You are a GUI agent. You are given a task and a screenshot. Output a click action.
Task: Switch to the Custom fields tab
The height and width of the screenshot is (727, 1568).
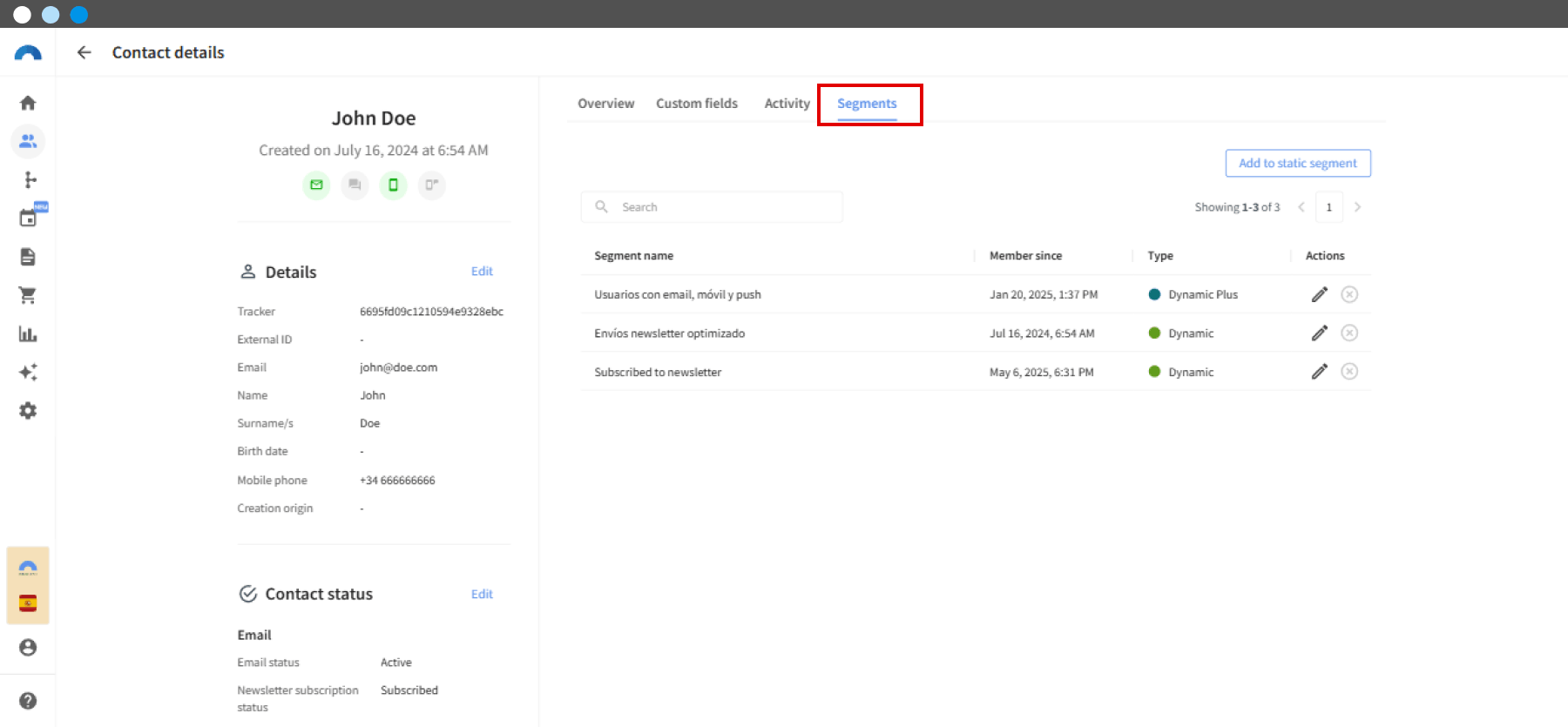point(697,104)
